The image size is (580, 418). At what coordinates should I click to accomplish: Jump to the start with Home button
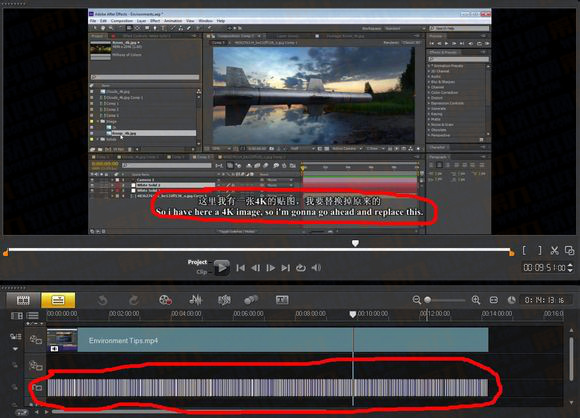point(240,267)
